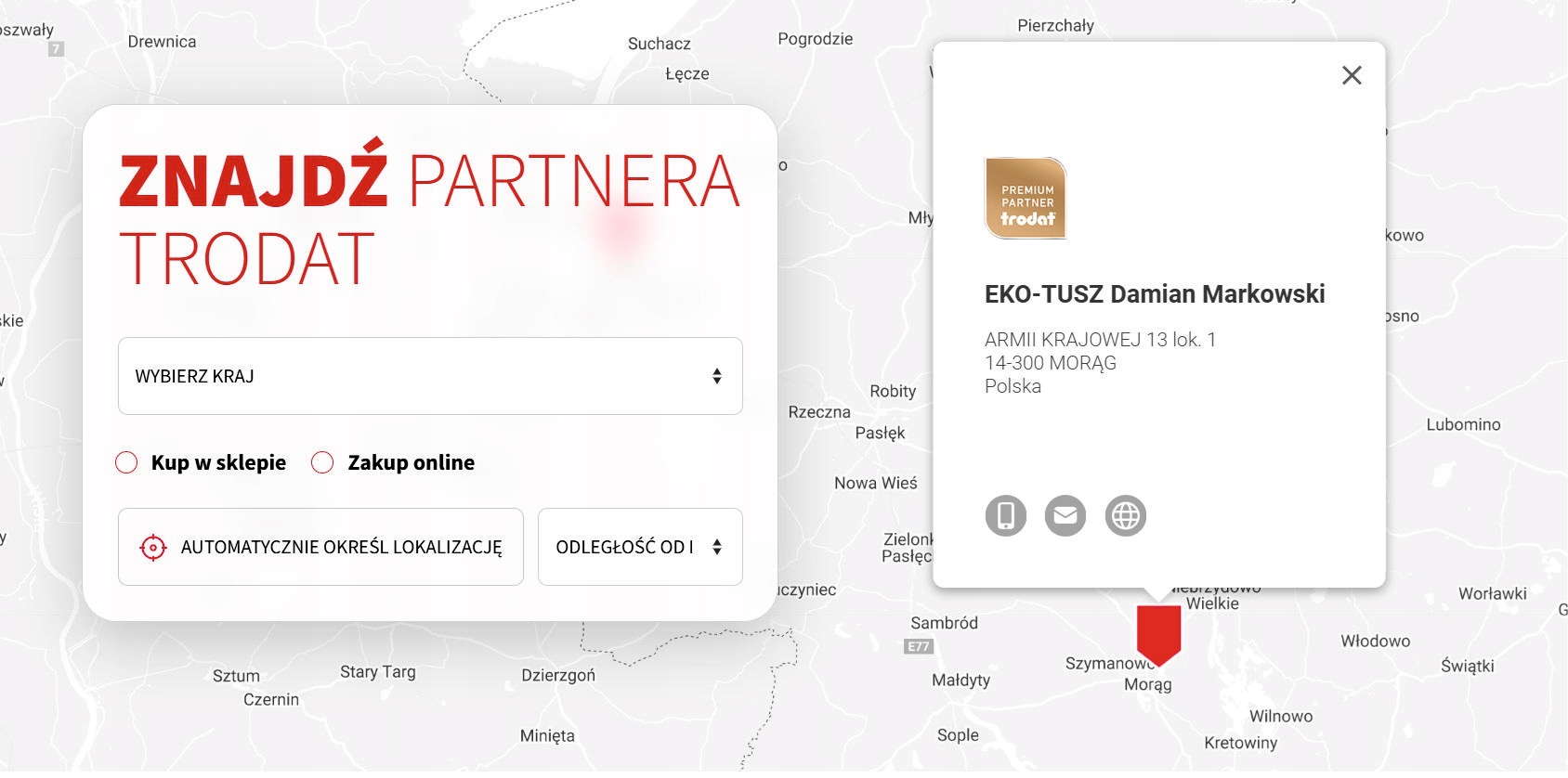Click the 'Minięta' map label
1568x778 pixels.
[x=547, y=735]
